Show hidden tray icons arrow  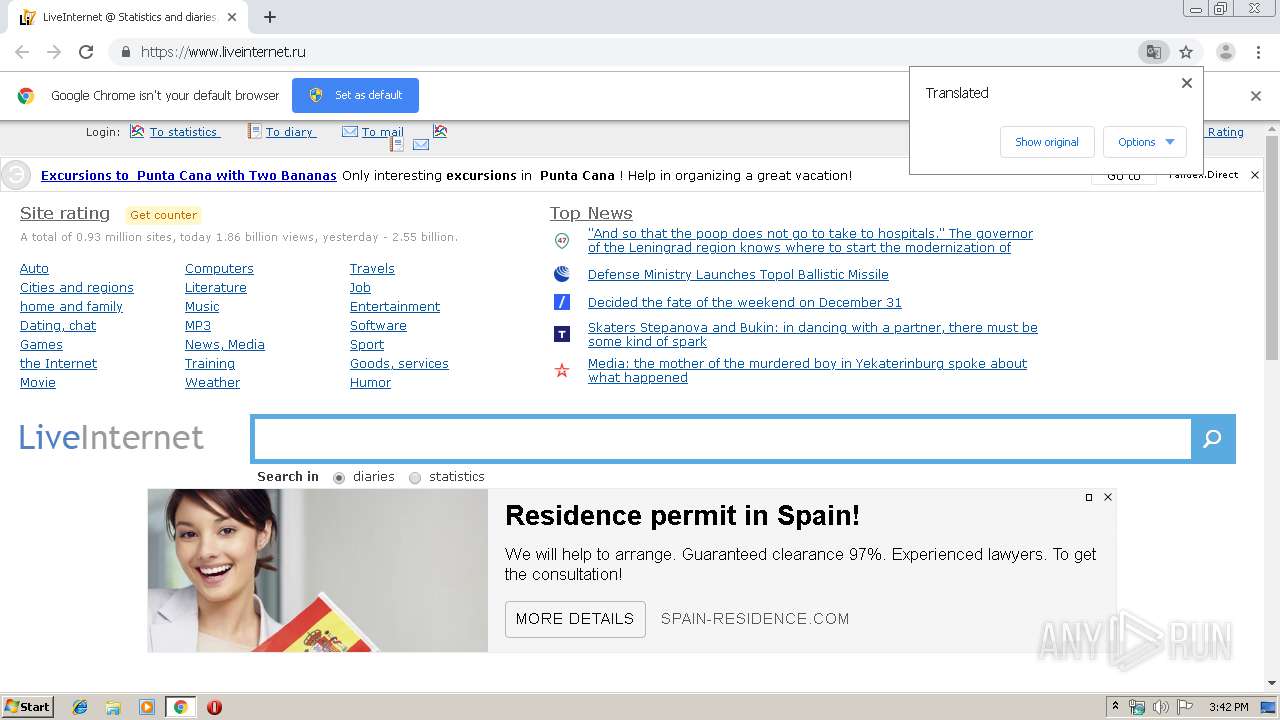pos(1115,707)
